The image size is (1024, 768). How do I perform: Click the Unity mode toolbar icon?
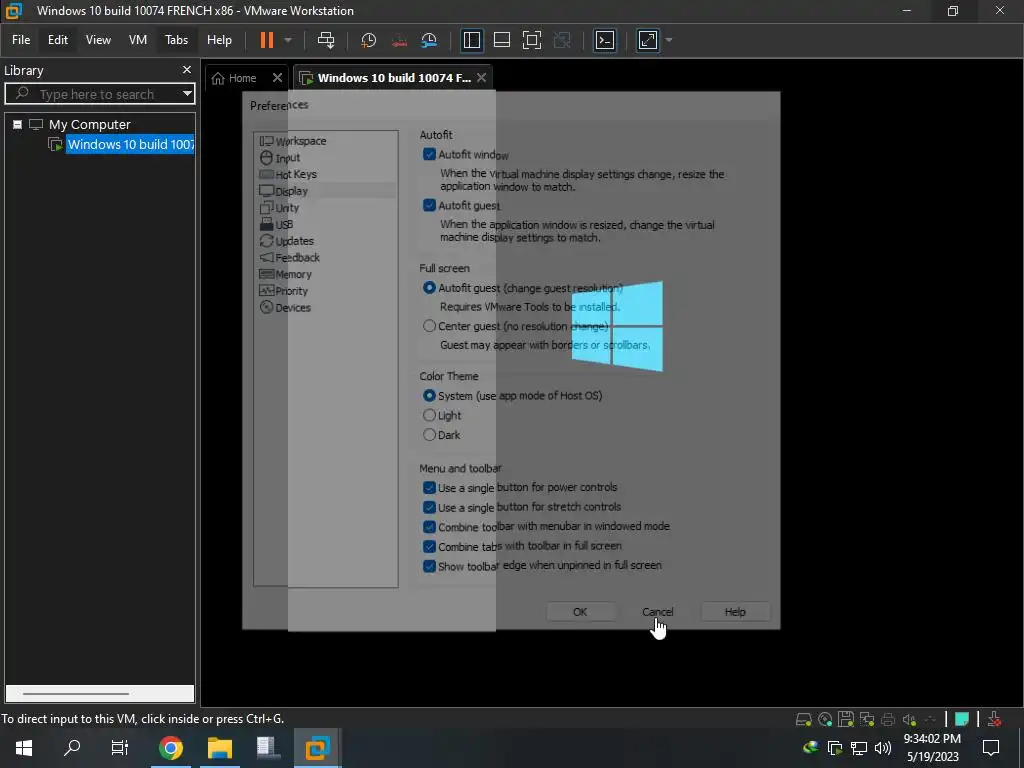[562, 40]
